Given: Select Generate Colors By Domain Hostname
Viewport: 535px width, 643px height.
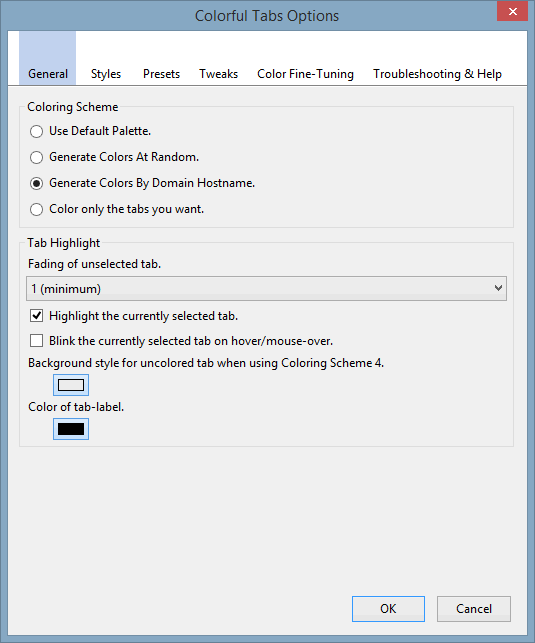Looking at the screenshot, I should point(36,183).
